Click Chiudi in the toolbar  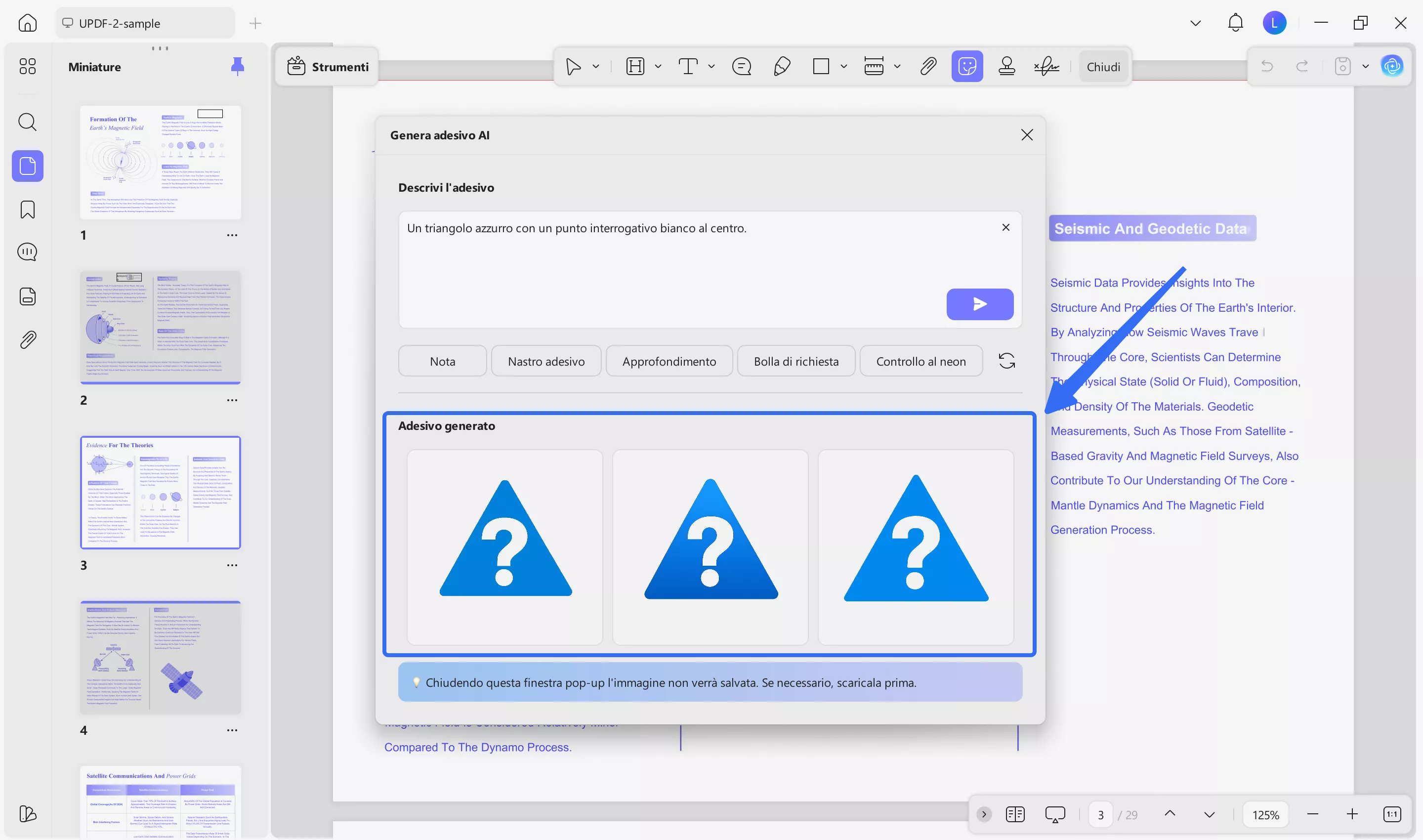click(x=1103, y=67)
